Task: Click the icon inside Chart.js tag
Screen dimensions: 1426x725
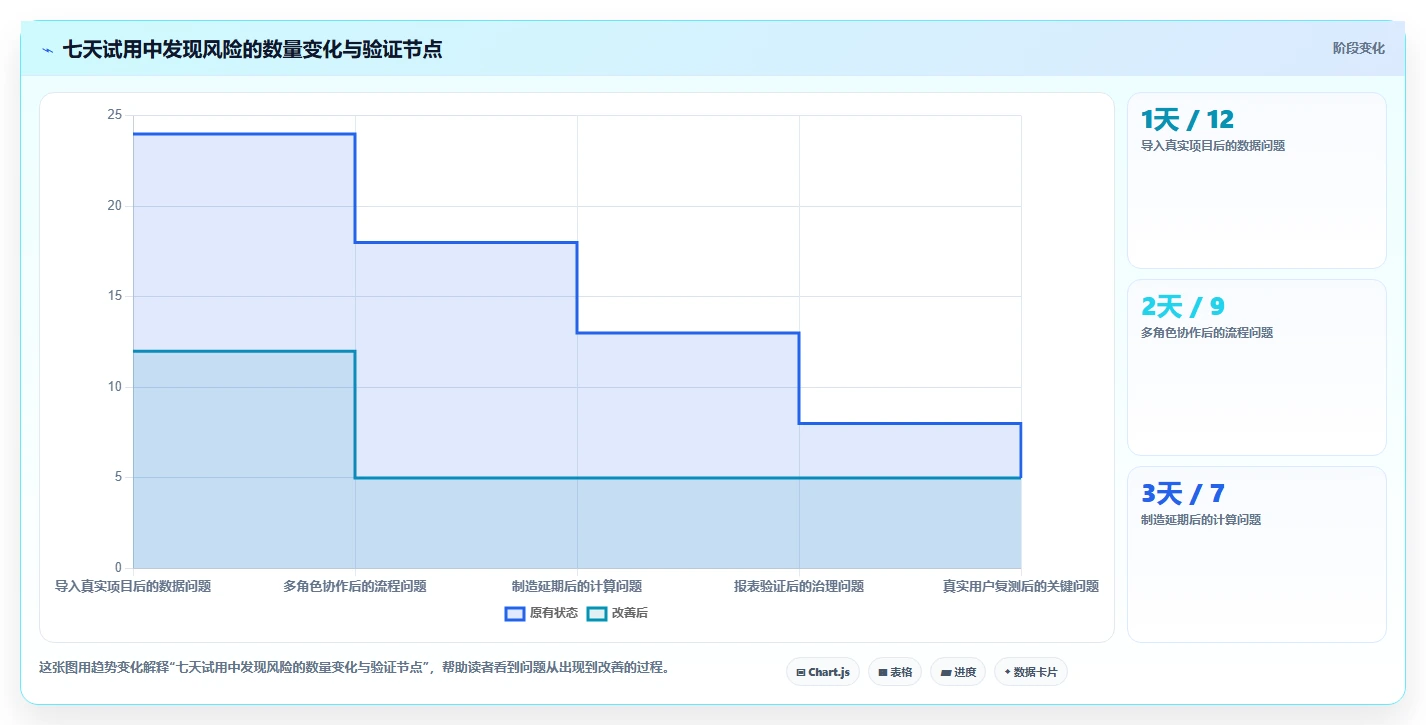Action: point(801,673)
